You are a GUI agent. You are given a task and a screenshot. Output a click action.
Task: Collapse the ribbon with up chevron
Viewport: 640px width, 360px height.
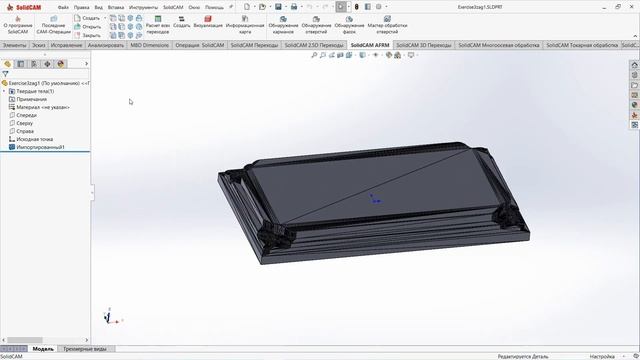click(635, 36)
